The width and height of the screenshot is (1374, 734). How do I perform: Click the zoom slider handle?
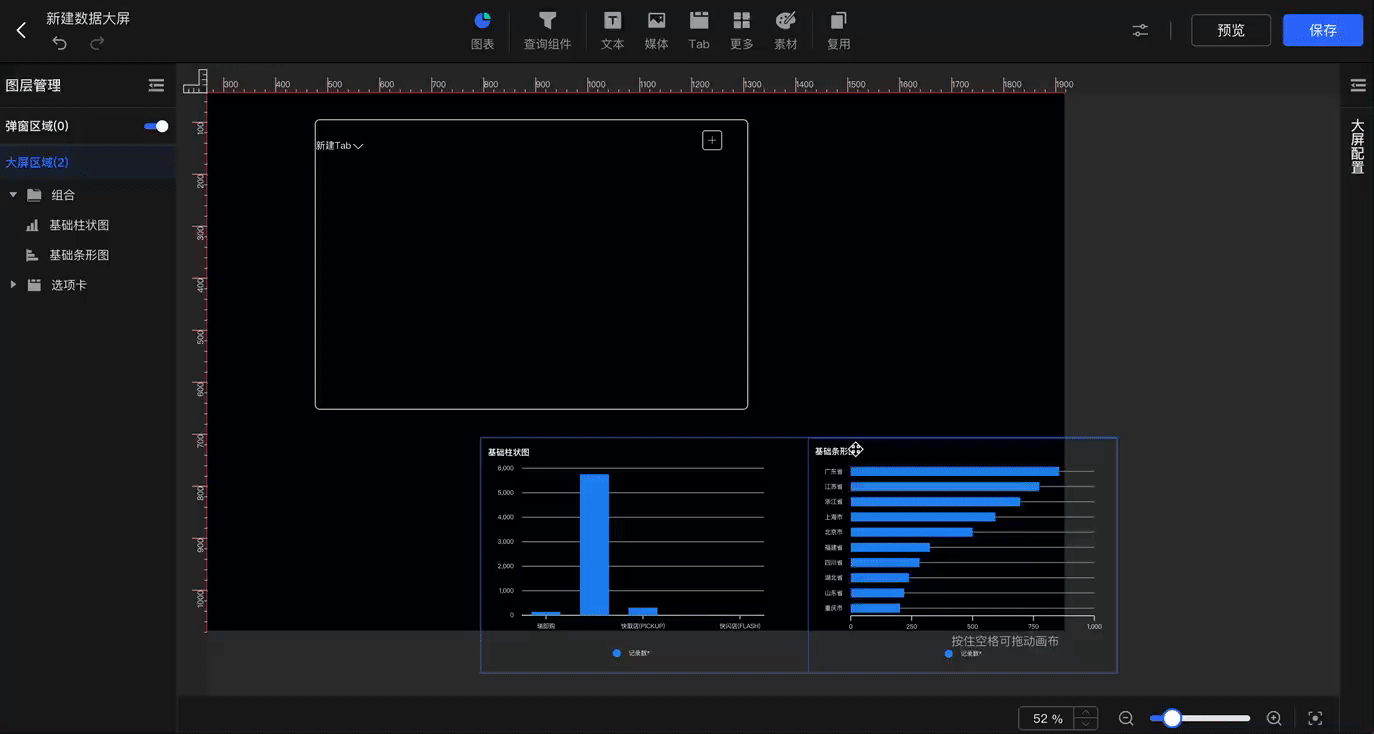1172,718
